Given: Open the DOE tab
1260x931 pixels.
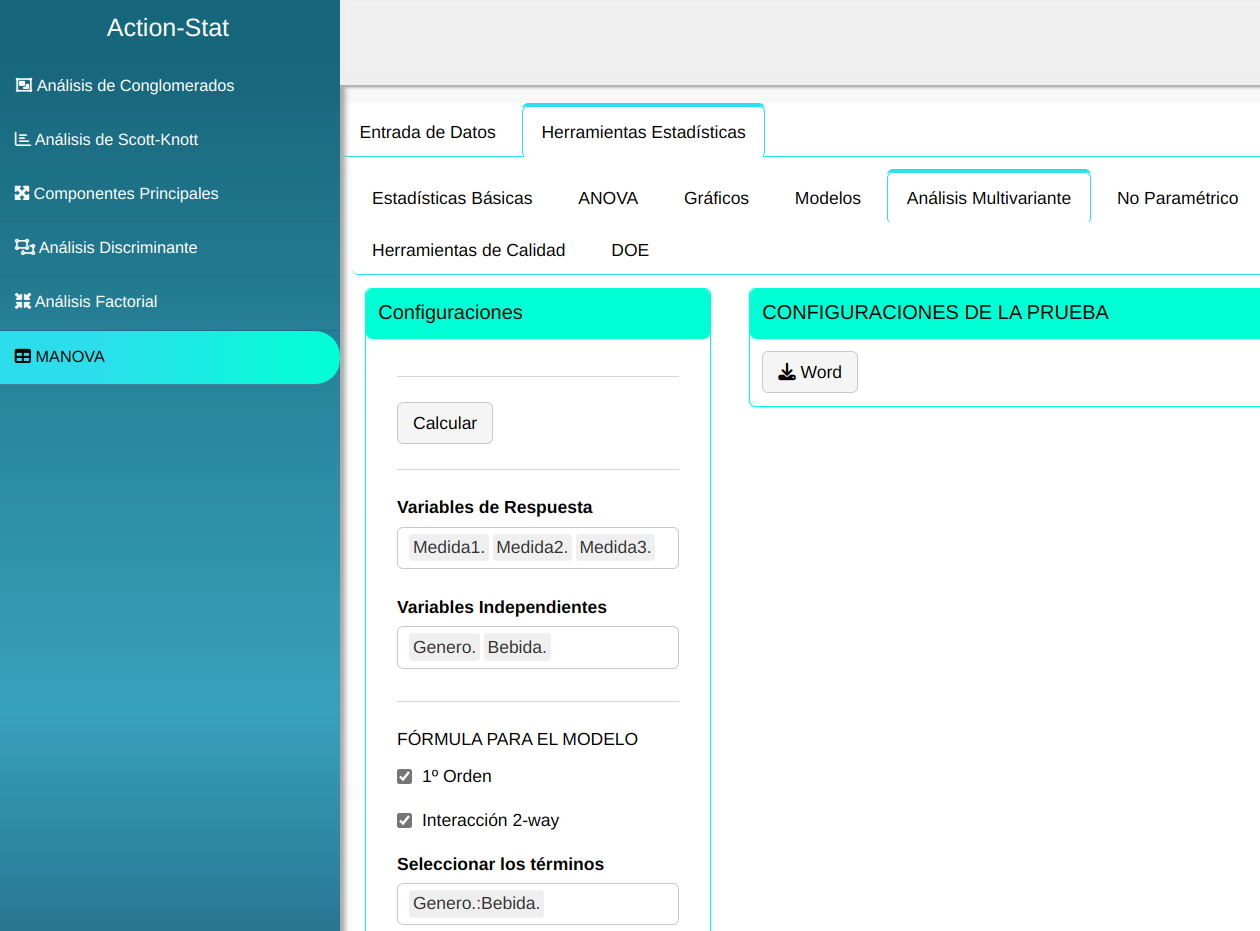Looking at the screenshot, I should pyautogui.click(x=630, y=250).
